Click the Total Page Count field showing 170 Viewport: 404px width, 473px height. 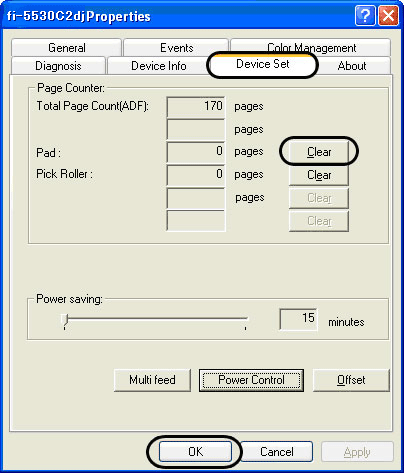point(196,107)
